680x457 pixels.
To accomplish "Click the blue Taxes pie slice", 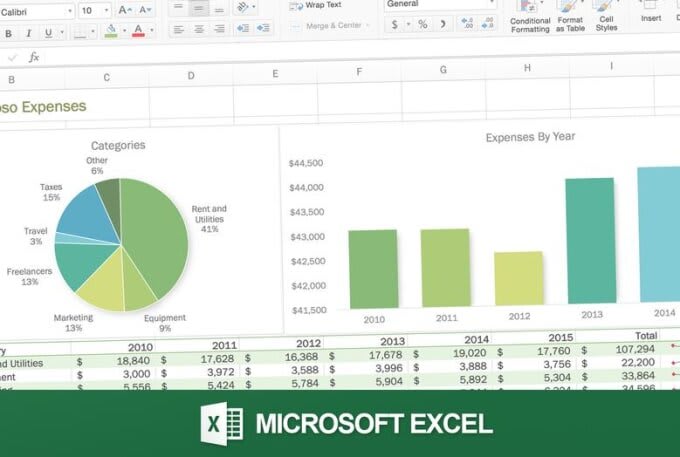I will tap(87, 217).
